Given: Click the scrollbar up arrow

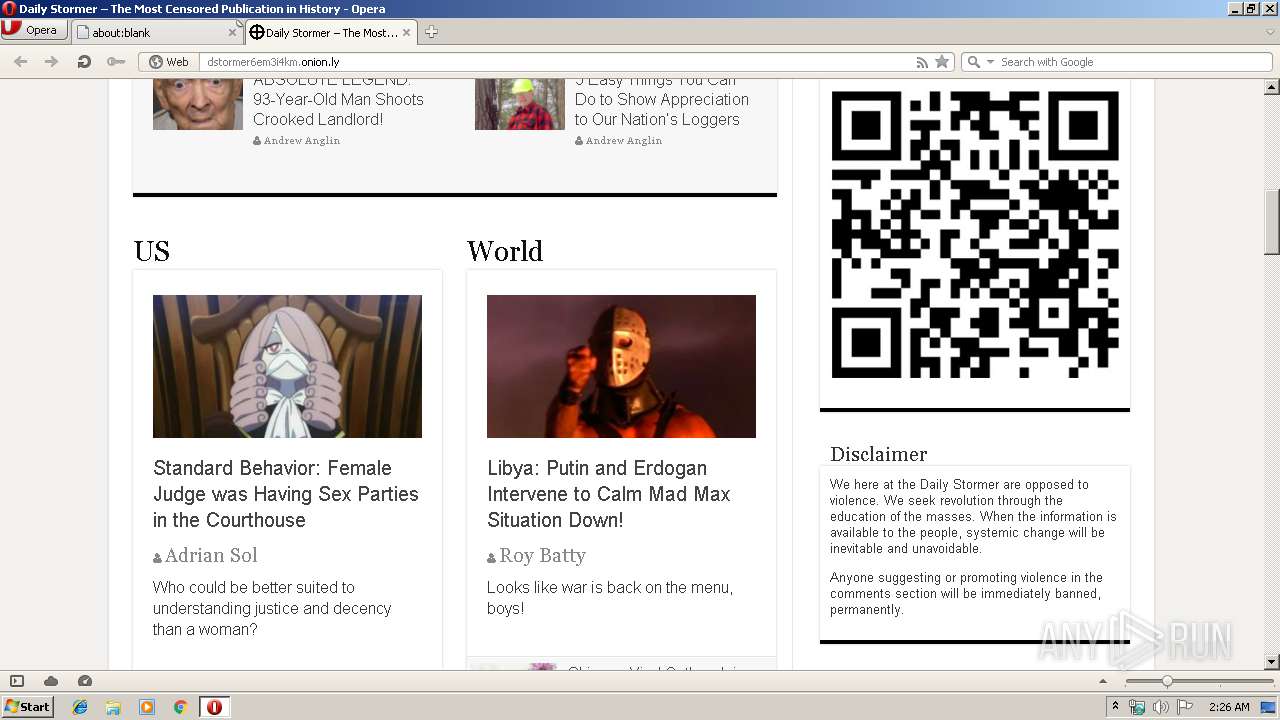Looking at the screenshot, I should (1272, 87).
